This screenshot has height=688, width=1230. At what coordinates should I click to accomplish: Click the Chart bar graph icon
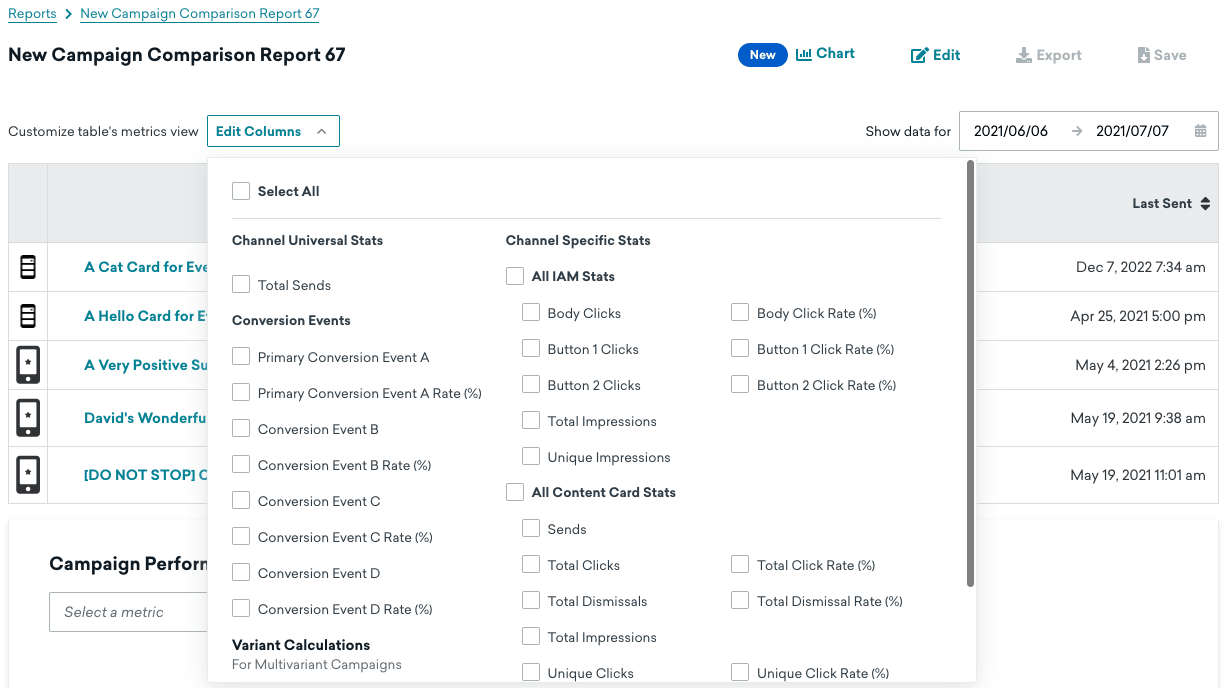(804, 55)
